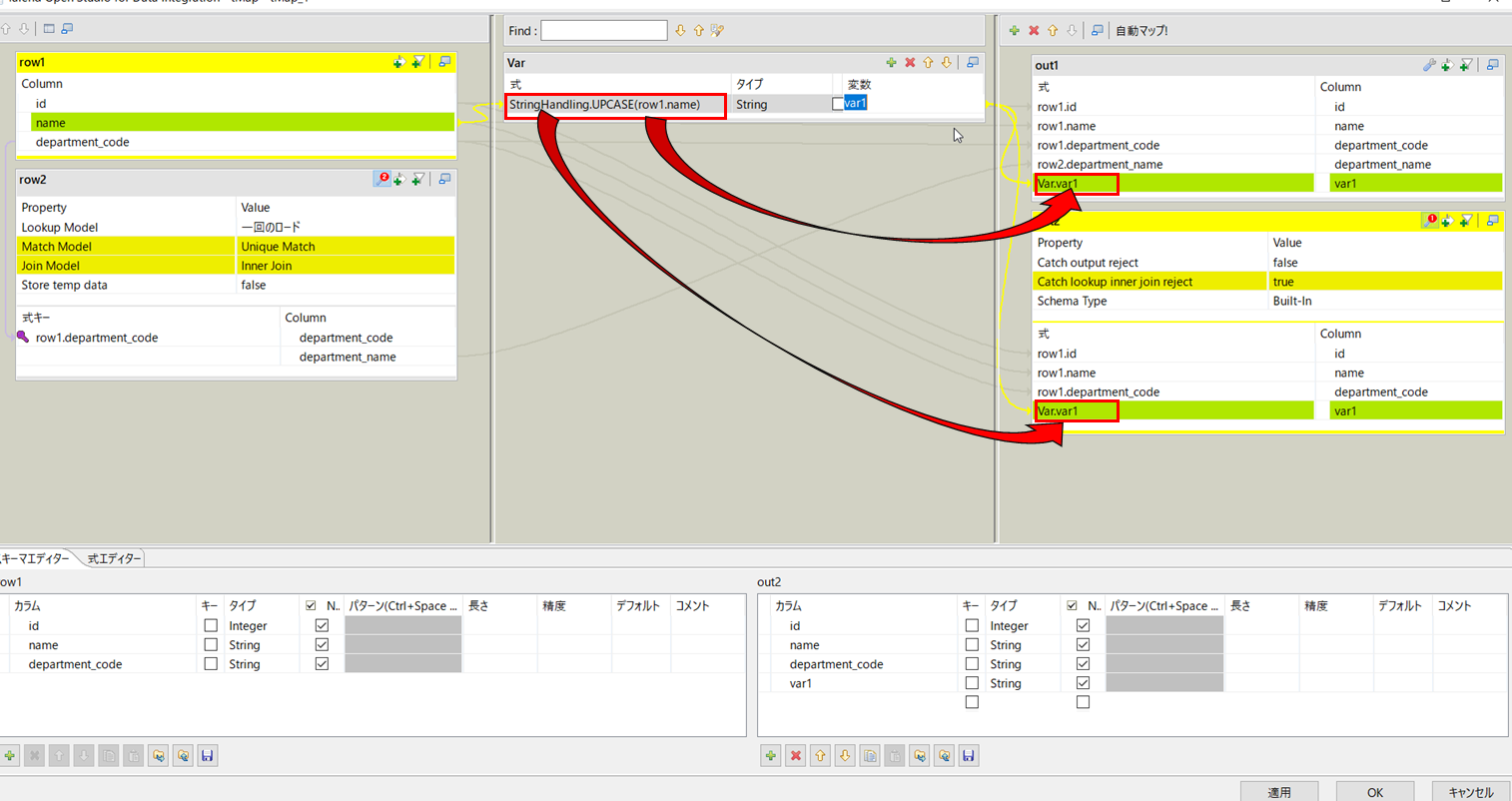The height and width of the screenshot is (801, 1512).
Task: Click the find previous up arrow
Action: pyautogui.click(x=698, y=31)
